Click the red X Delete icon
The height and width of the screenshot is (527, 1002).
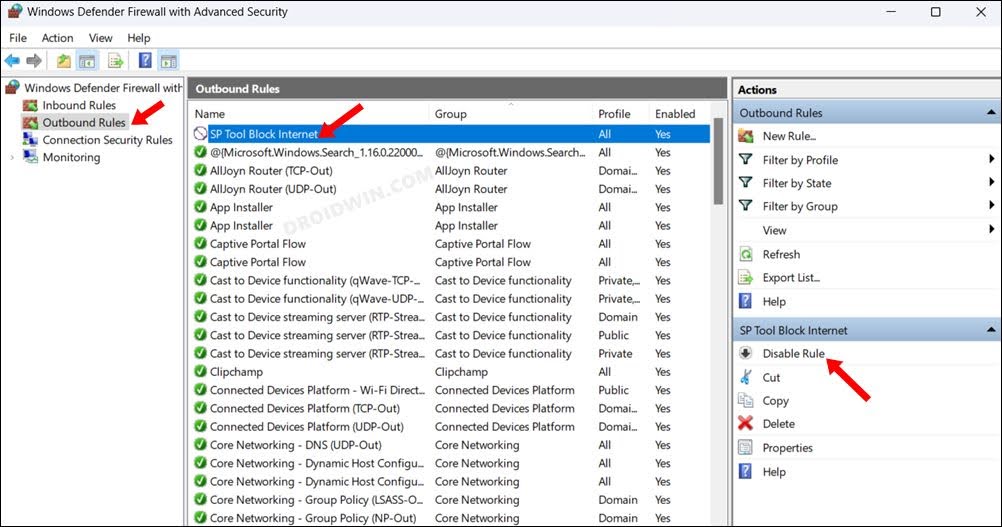point(746,424)
